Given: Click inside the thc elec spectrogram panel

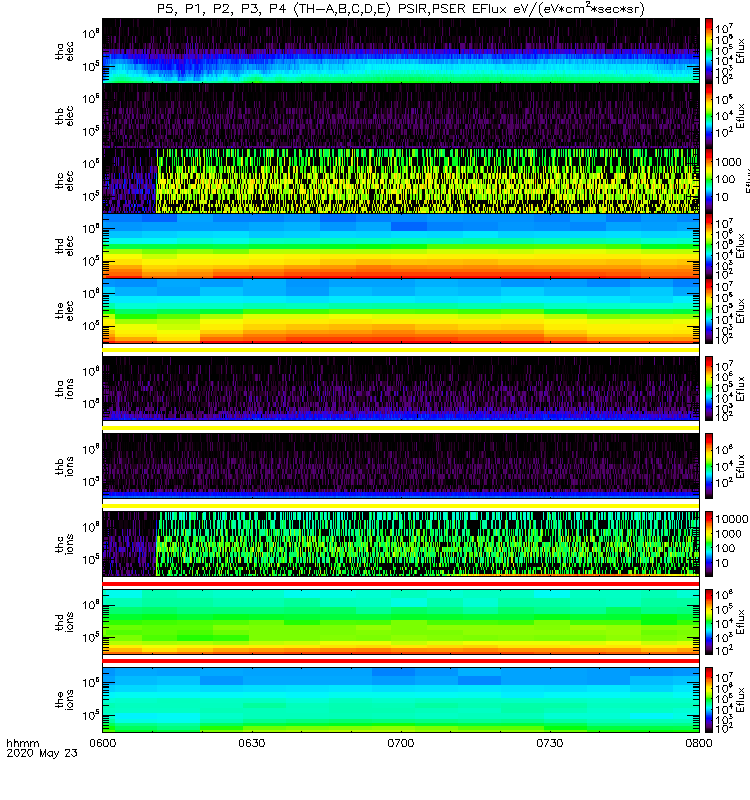Looking at the screenshot, I should (401, 180).
